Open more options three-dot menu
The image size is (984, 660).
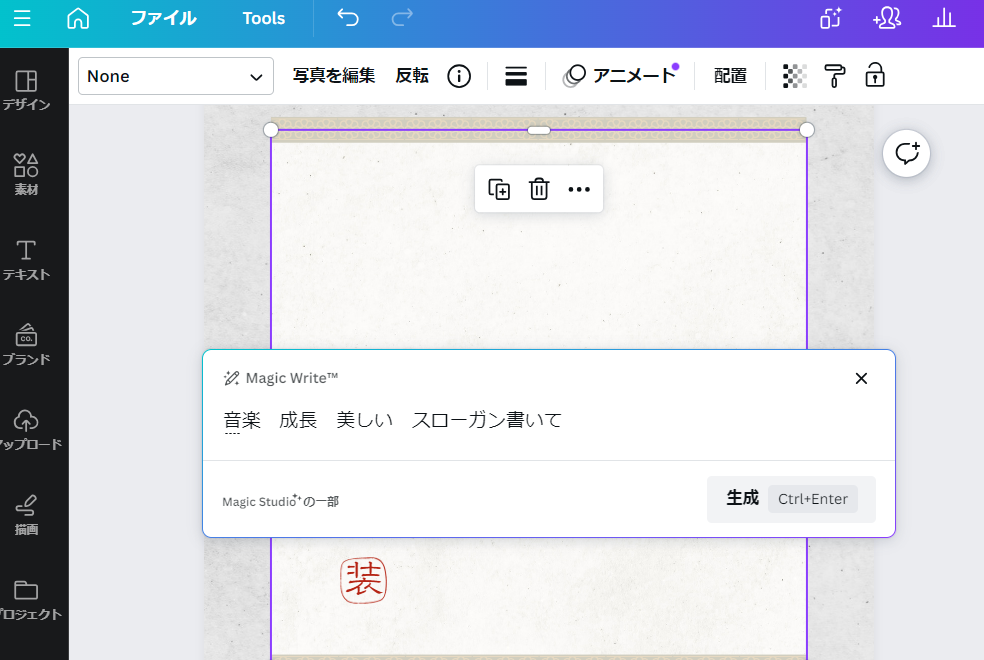(579, 189)
